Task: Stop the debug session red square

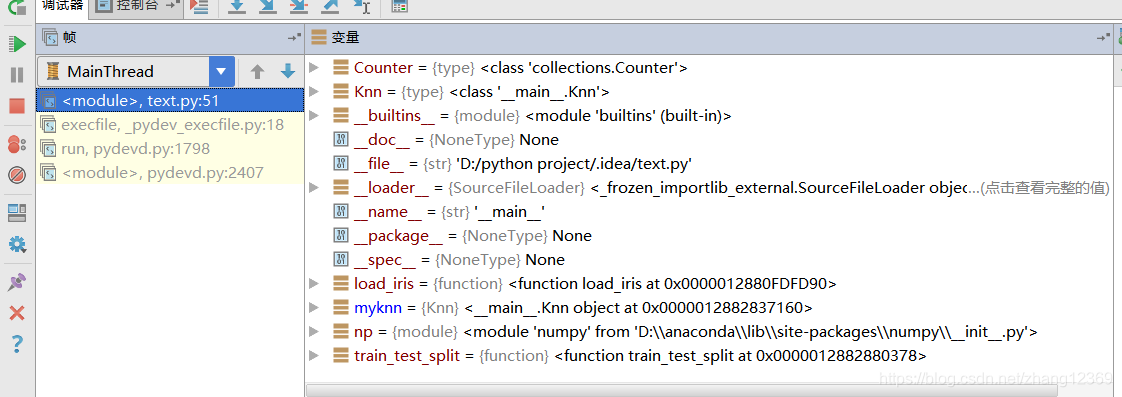Action: coord(16,106)
